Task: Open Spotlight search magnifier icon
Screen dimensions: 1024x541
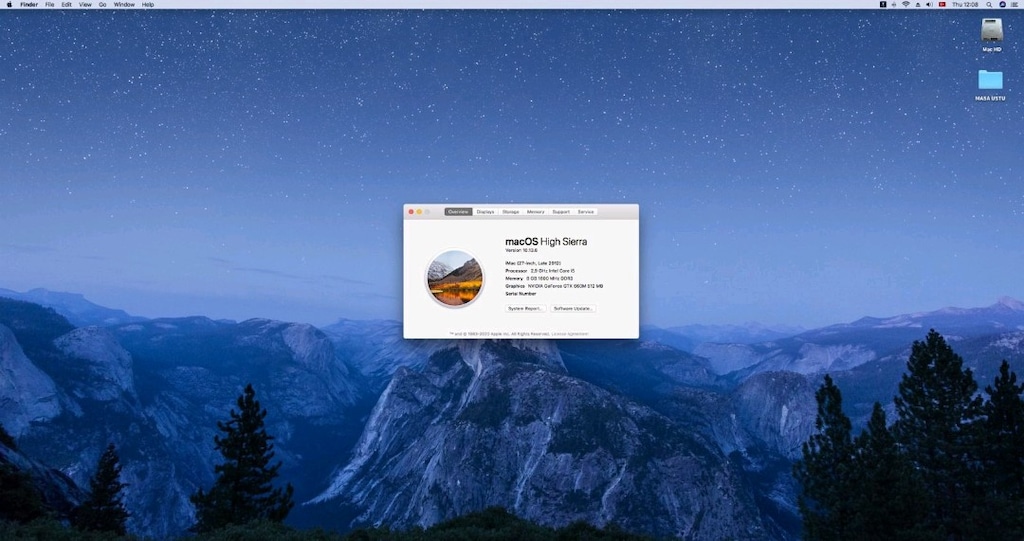Action: coord(989,5)
